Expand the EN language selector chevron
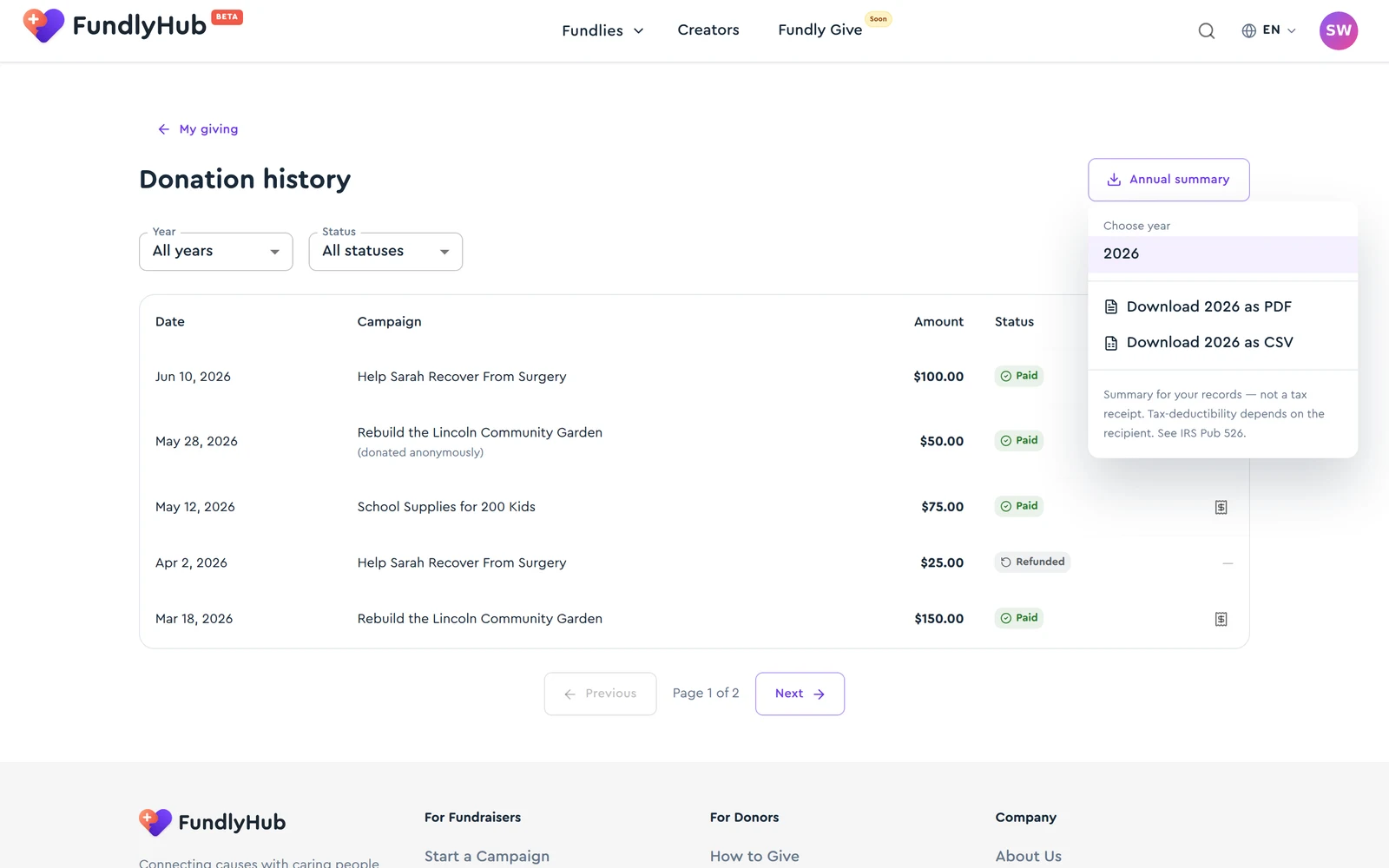The image size is (1389, 868). pyautogui.click(x=1291, y=31)
